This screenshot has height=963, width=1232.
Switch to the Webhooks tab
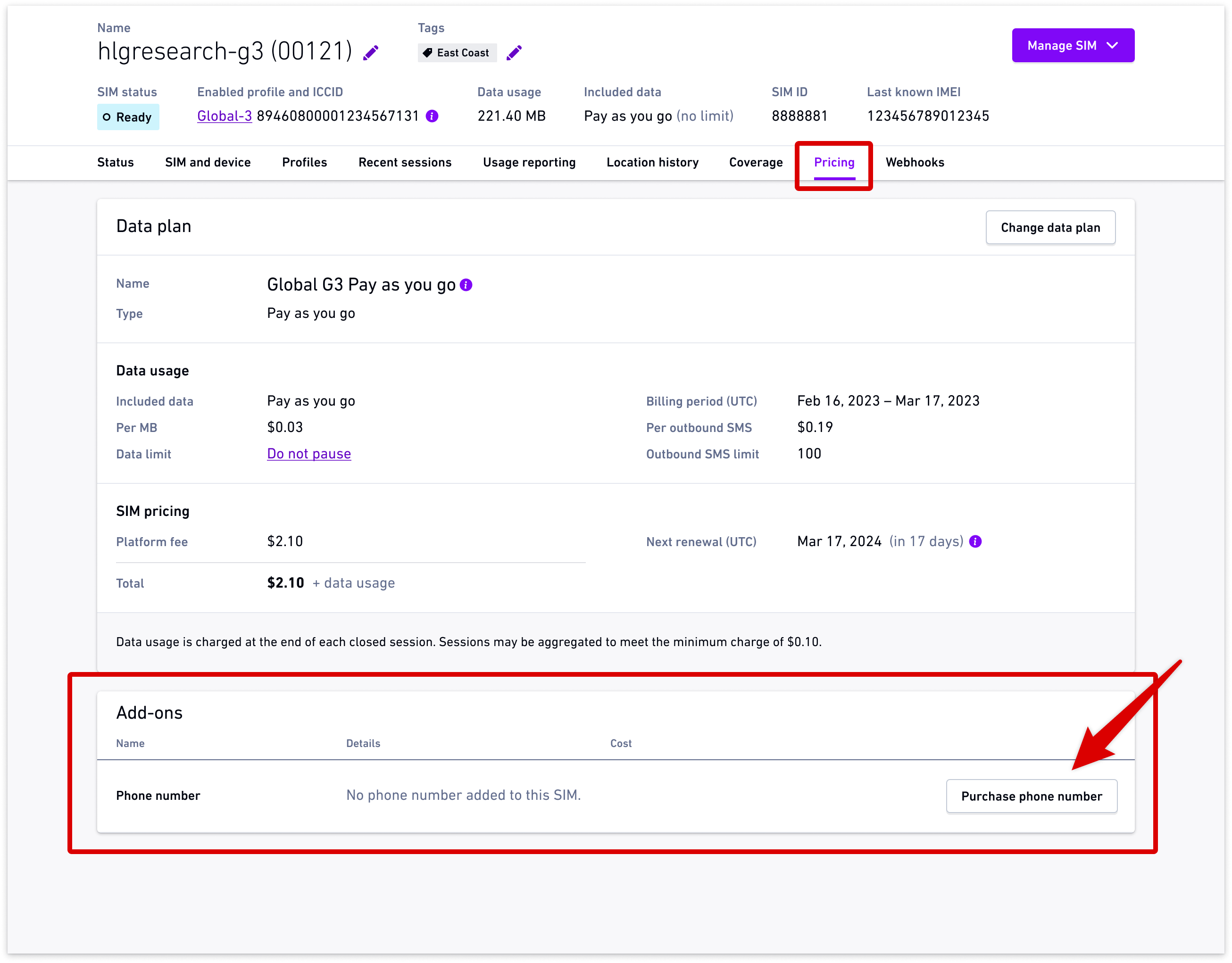pyautogui.click(x=915, y=163)
